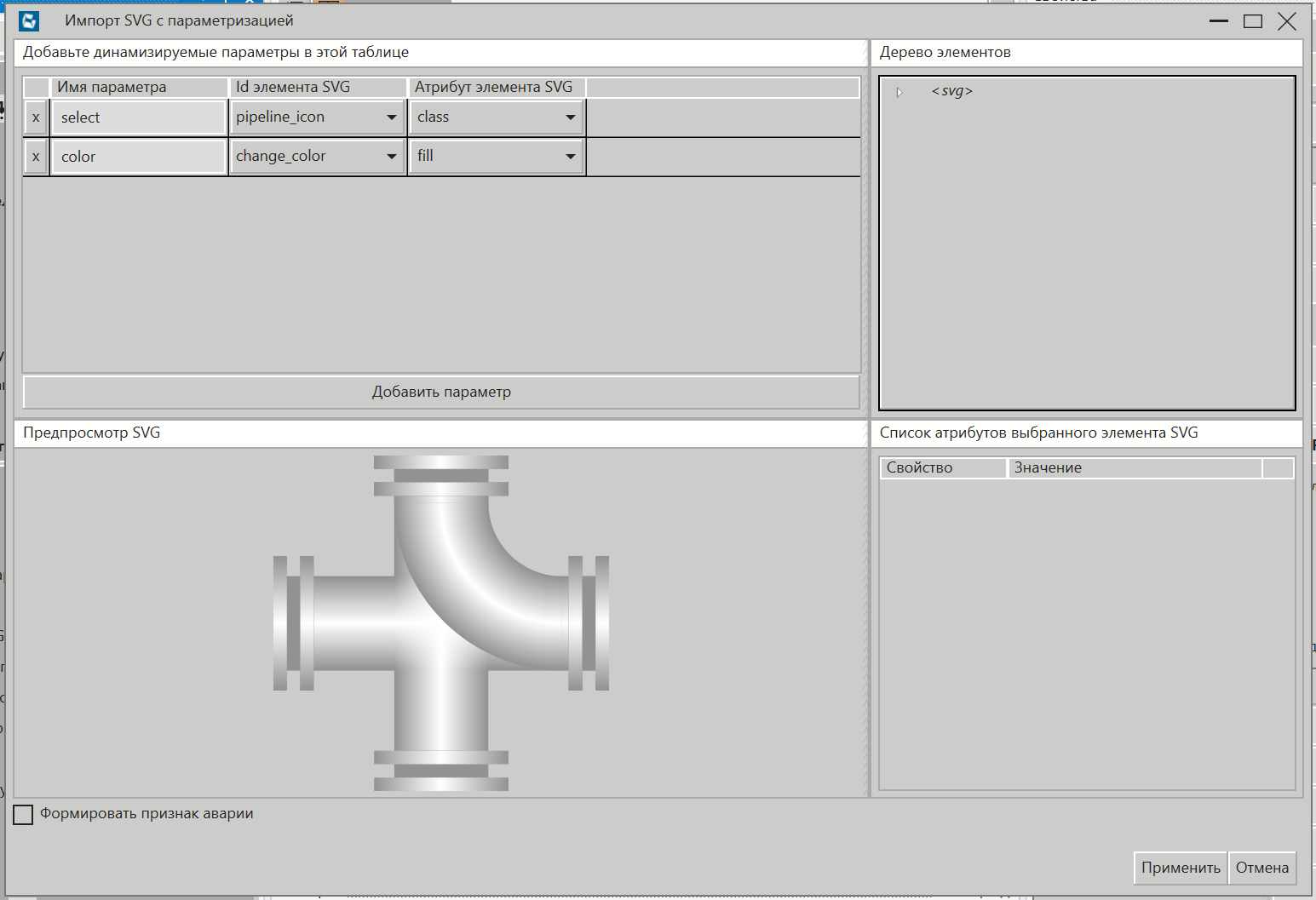The height and width of the screenshot is (900, 1316).
Task: Open the pipeline_icon element Id dropdown
Action: pyautogui.click(x=391, y=118)
